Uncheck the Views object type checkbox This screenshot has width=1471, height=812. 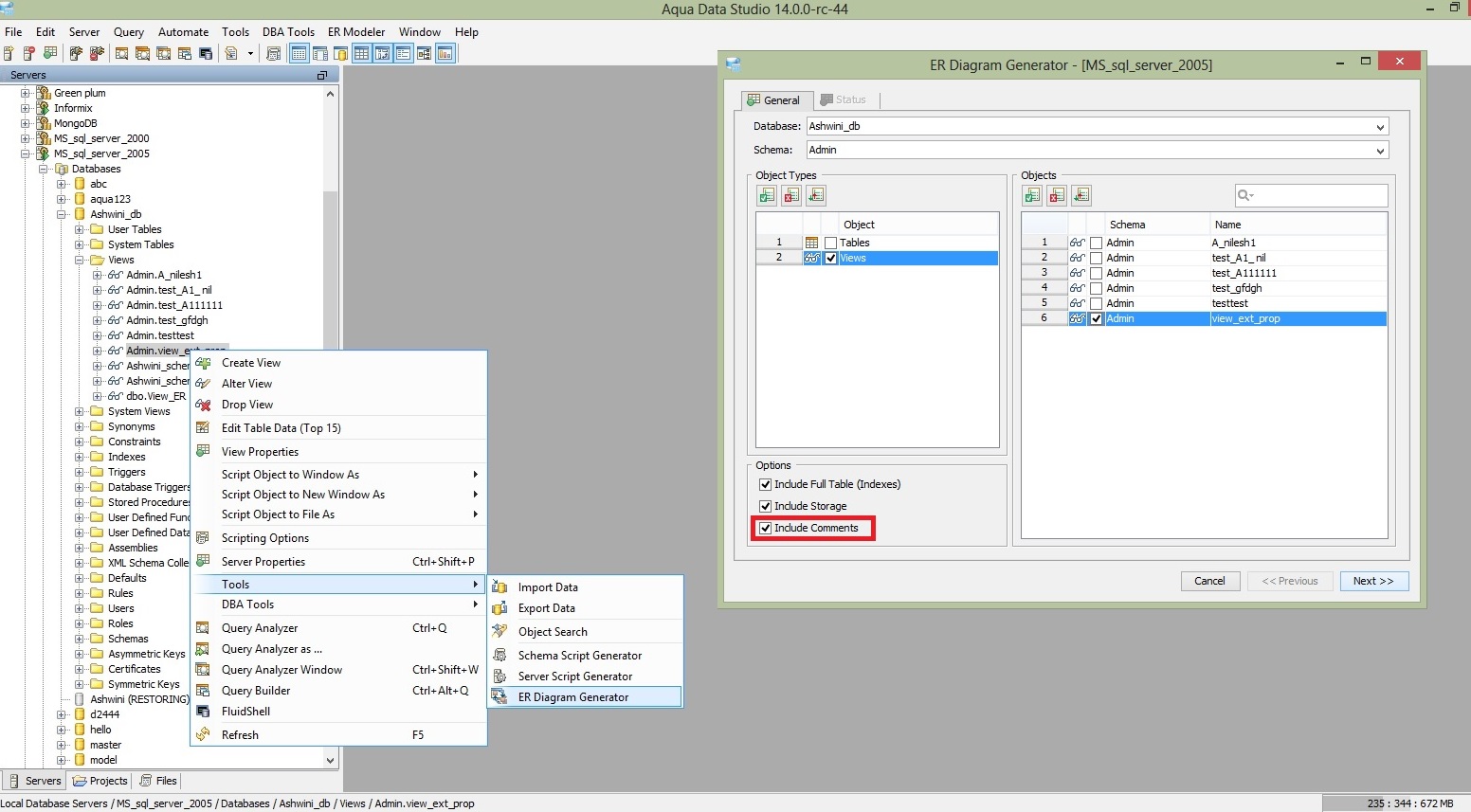pyautogui.click(x=831, y=259)
